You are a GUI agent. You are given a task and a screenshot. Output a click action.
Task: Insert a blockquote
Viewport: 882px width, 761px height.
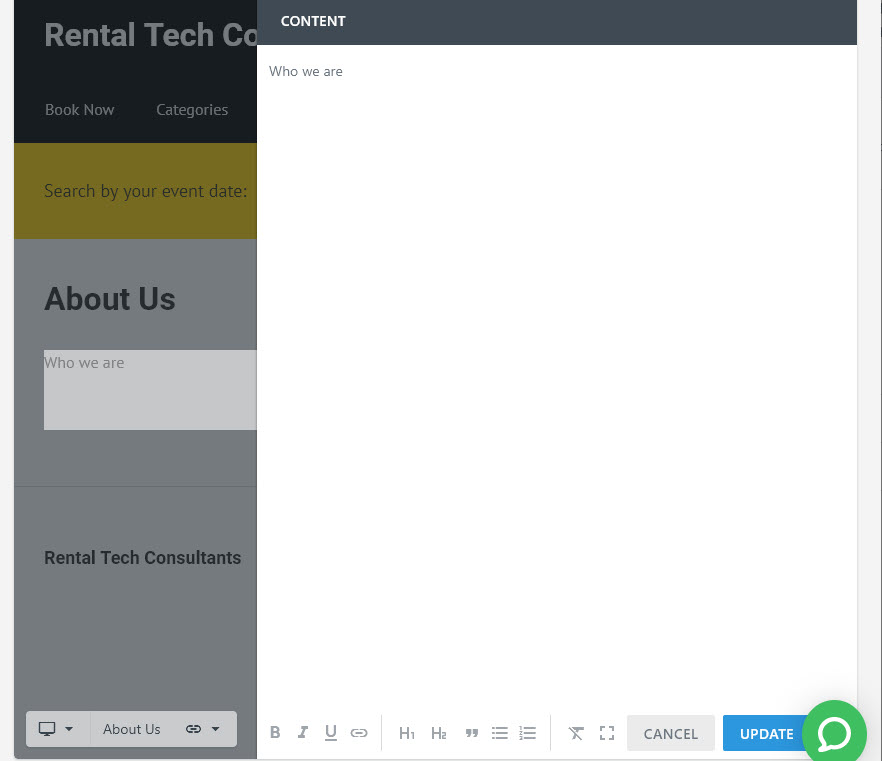[x=471, y=733]
